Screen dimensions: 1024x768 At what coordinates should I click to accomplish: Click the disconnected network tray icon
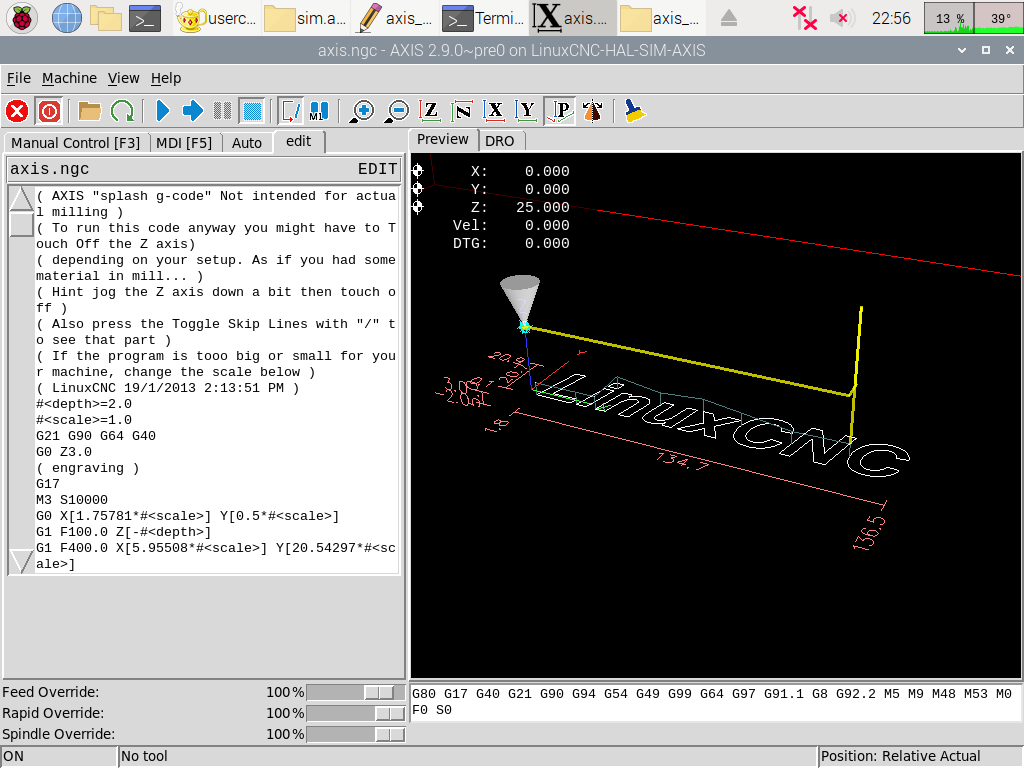click(x=805, y=18)
